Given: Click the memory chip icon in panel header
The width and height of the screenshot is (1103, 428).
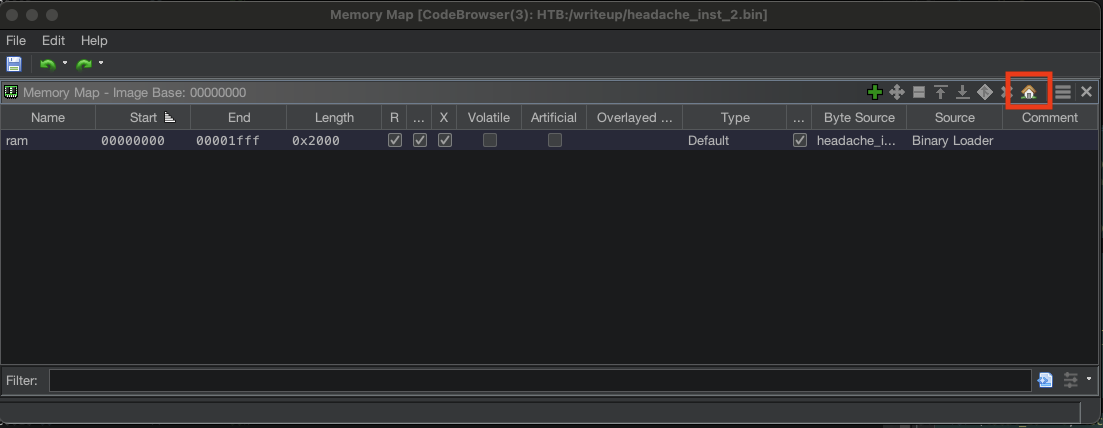Looking at the screenshot, I should tap(11, 92).
